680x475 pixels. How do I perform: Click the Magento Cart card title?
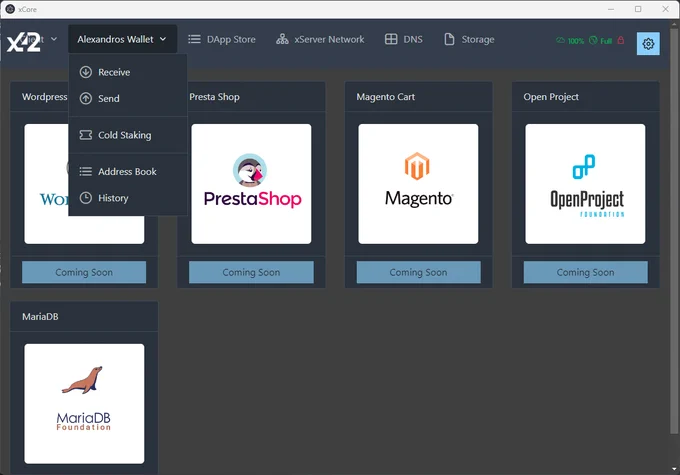point(386,97)
